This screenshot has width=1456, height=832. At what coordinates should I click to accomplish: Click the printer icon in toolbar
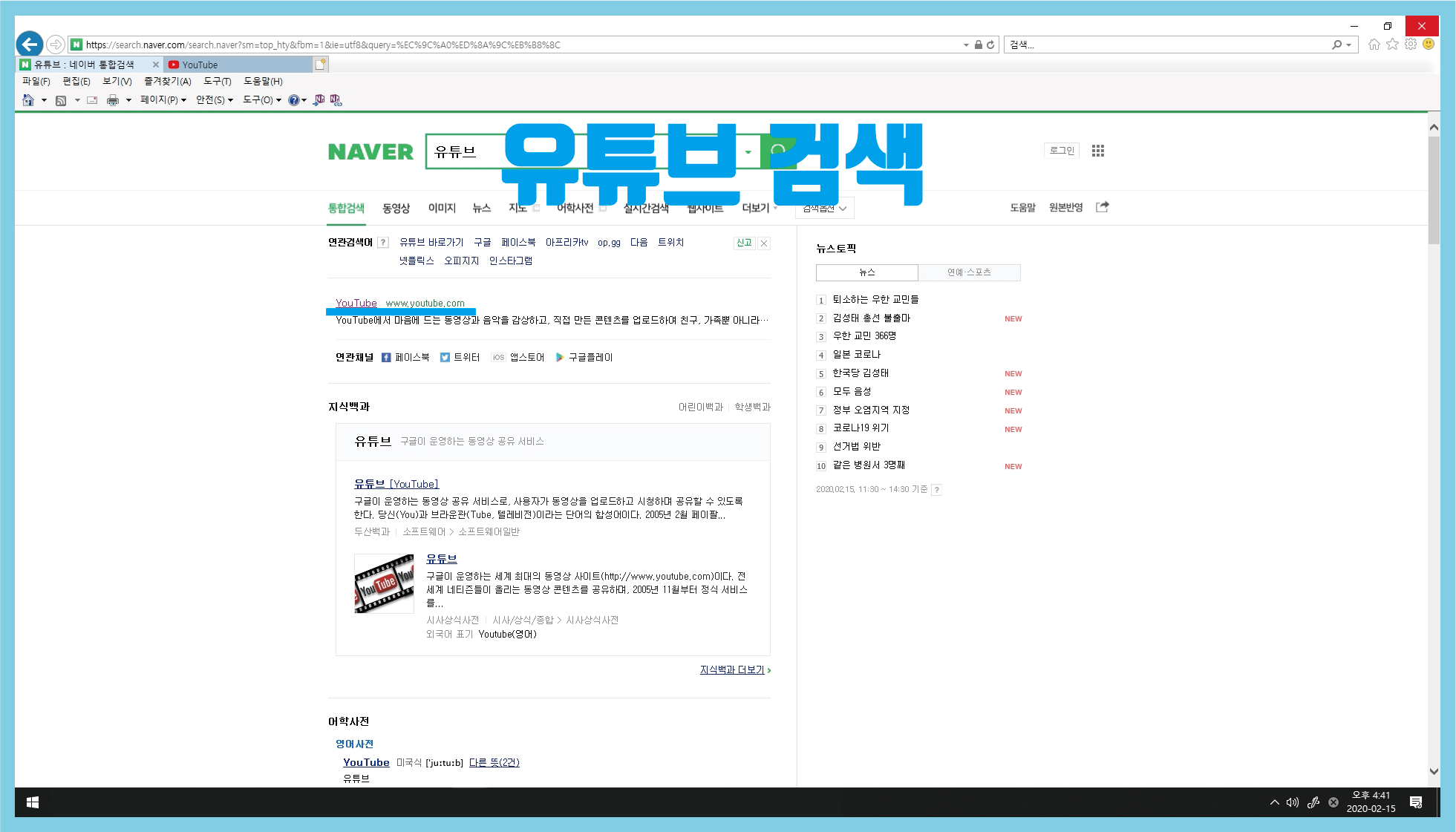coord(113,100)
